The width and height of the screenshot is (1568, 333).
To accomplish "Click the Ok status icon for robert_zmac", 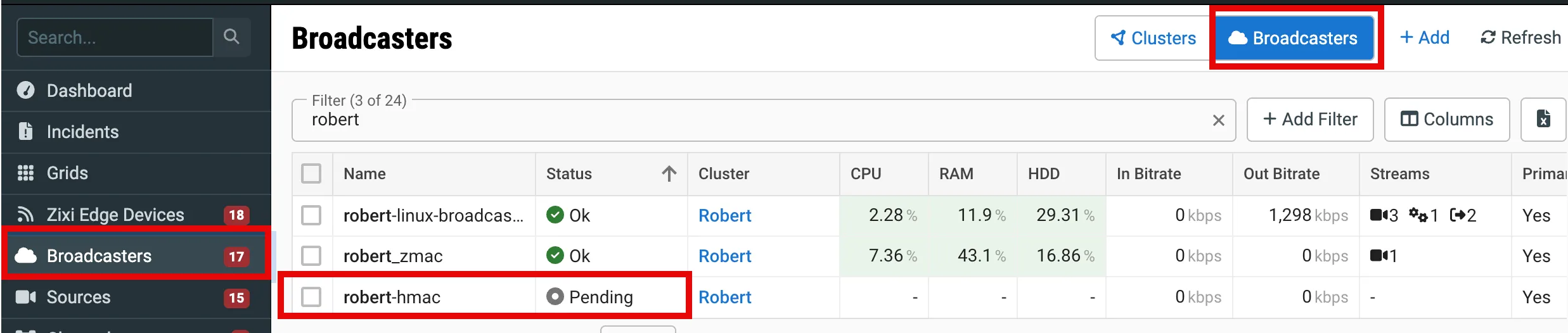I will (555, 256).
